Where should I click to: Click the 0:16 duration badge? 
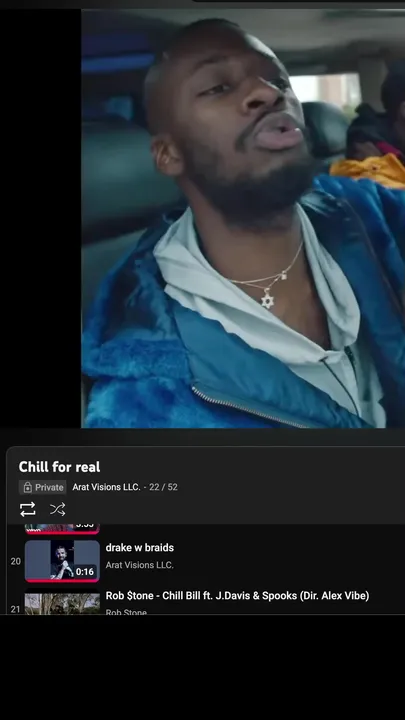coord(85,572)
